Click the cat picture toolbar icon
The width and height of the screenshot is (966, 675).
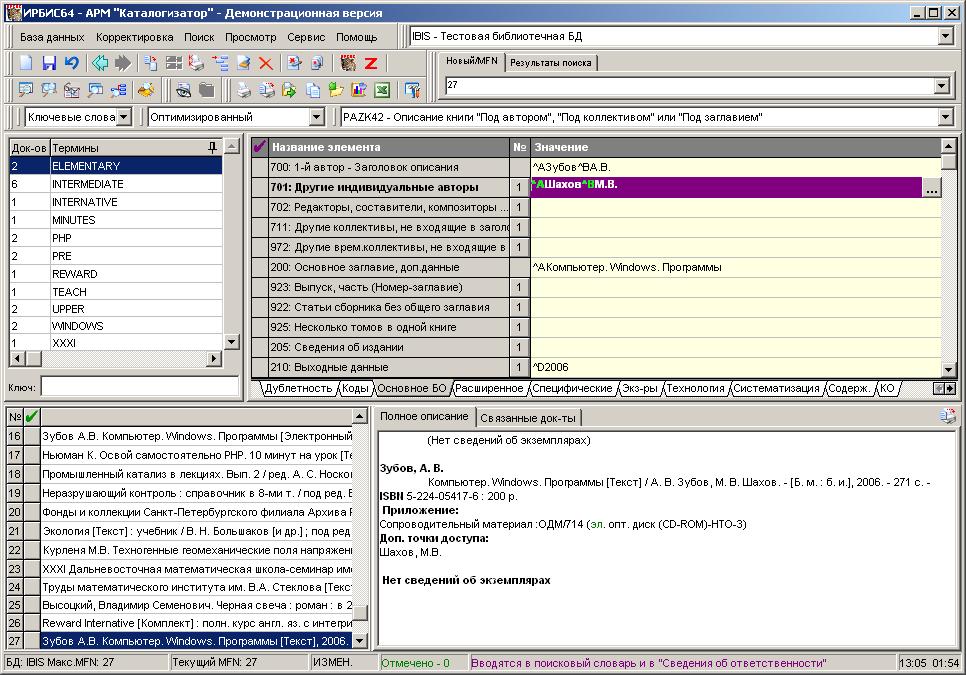click(x=348, y=63)
